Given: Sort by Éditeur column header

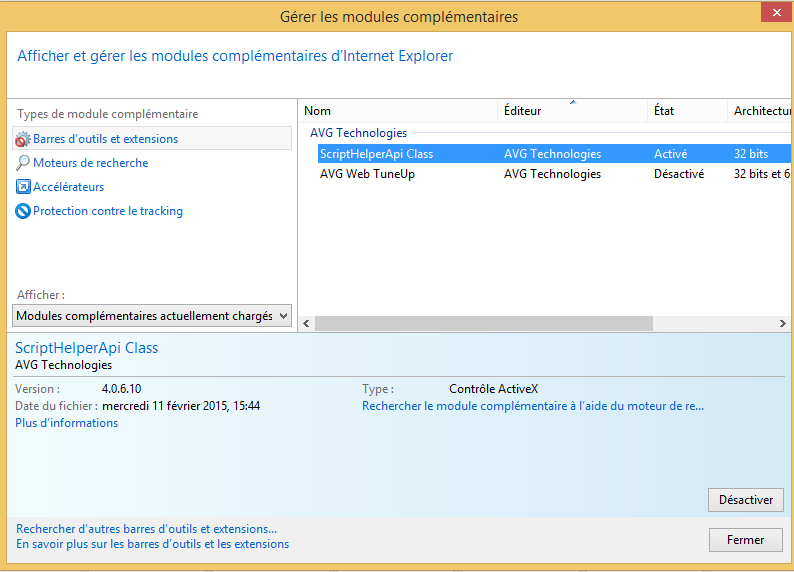Looking at the screenshot, I should coord(572,111).
